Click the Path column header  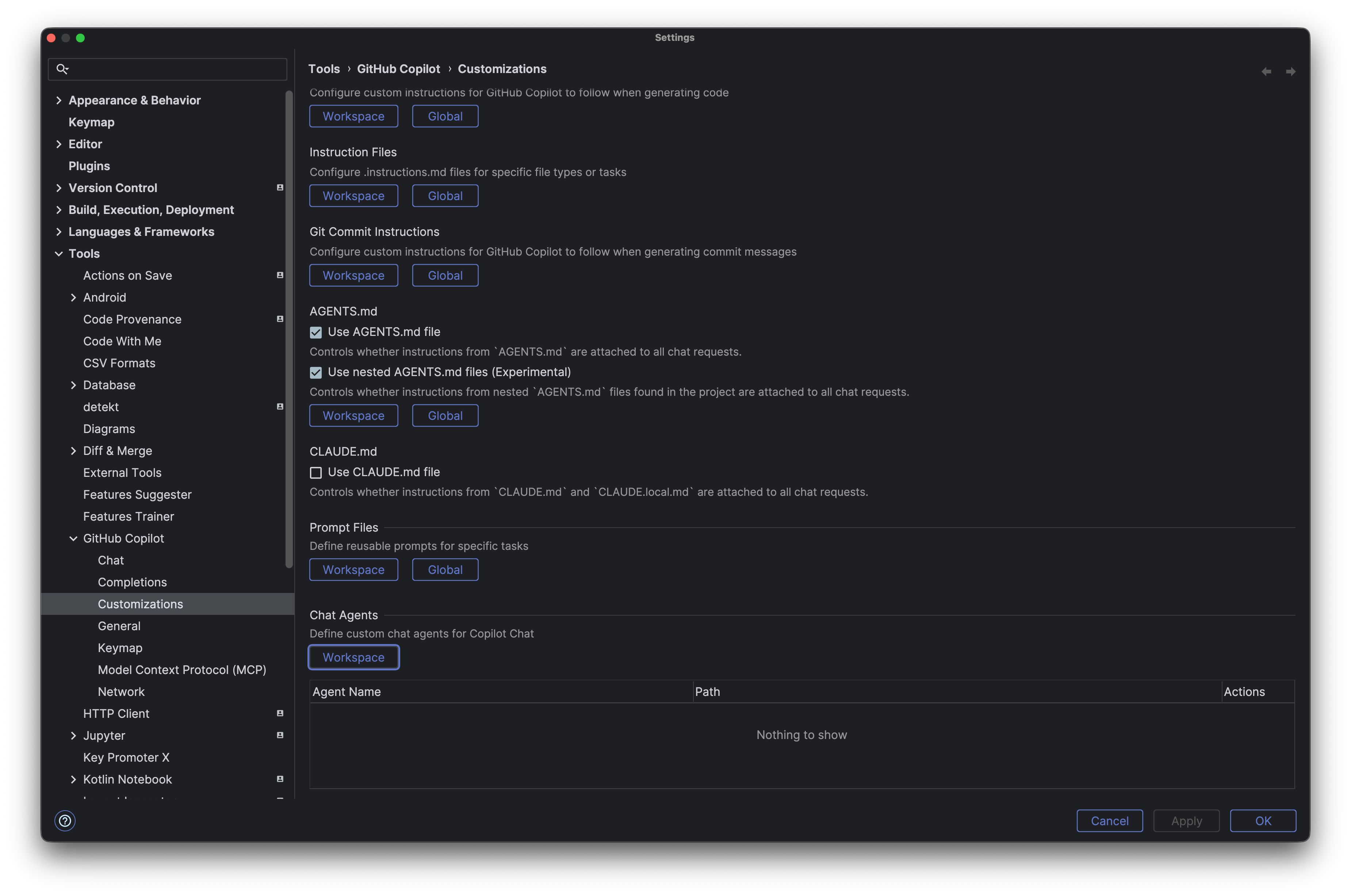(x=957, y=692)
